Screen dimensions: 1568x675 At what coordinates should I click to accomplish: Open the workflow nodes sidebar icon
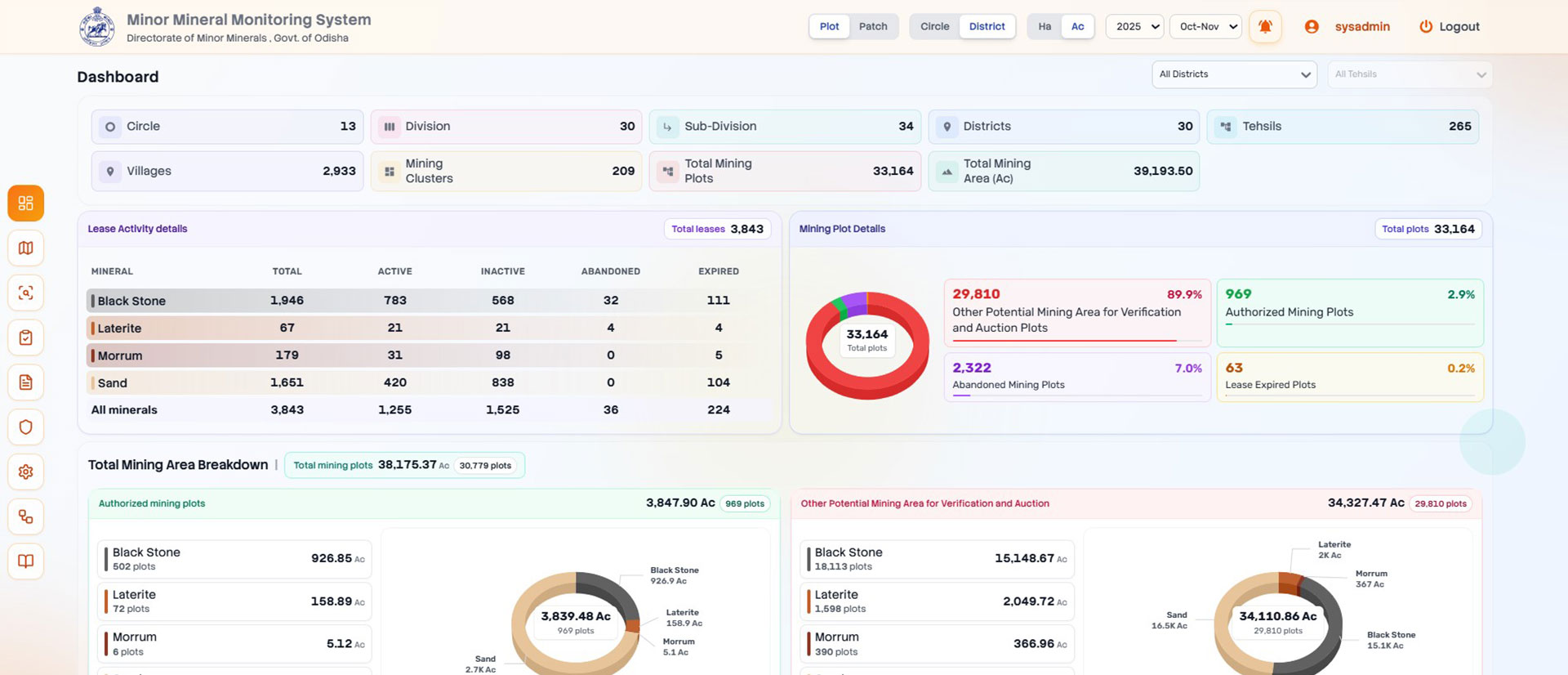click(x=25, y=516)
